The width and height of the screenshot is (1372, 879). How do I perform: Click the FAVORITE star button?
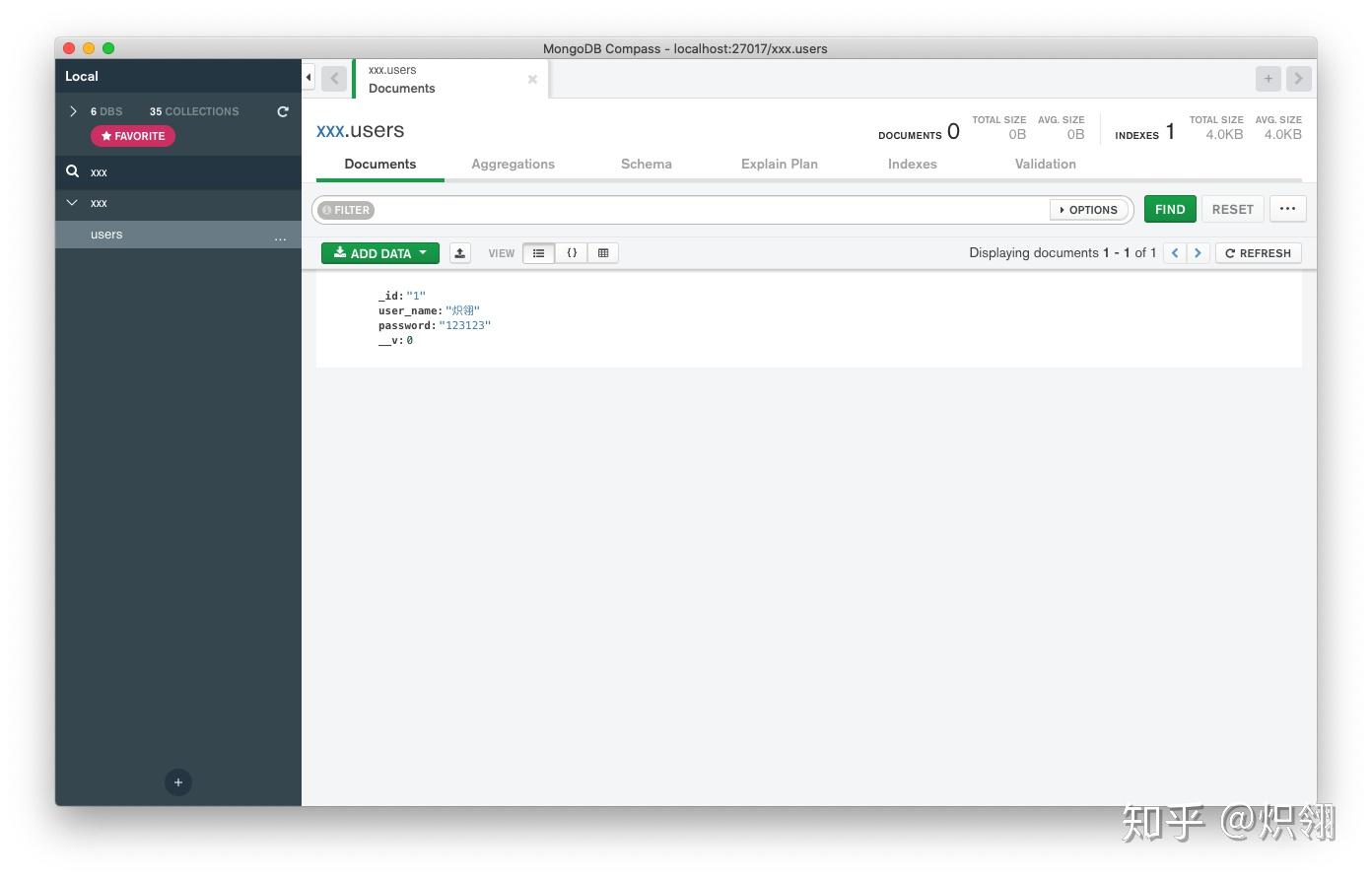point(132,135)
